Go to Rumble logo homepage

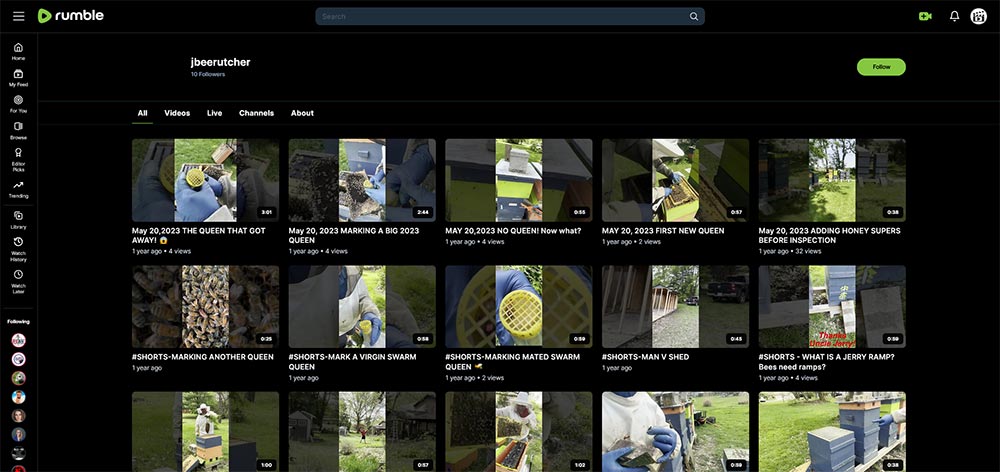[x=71, y=16]
